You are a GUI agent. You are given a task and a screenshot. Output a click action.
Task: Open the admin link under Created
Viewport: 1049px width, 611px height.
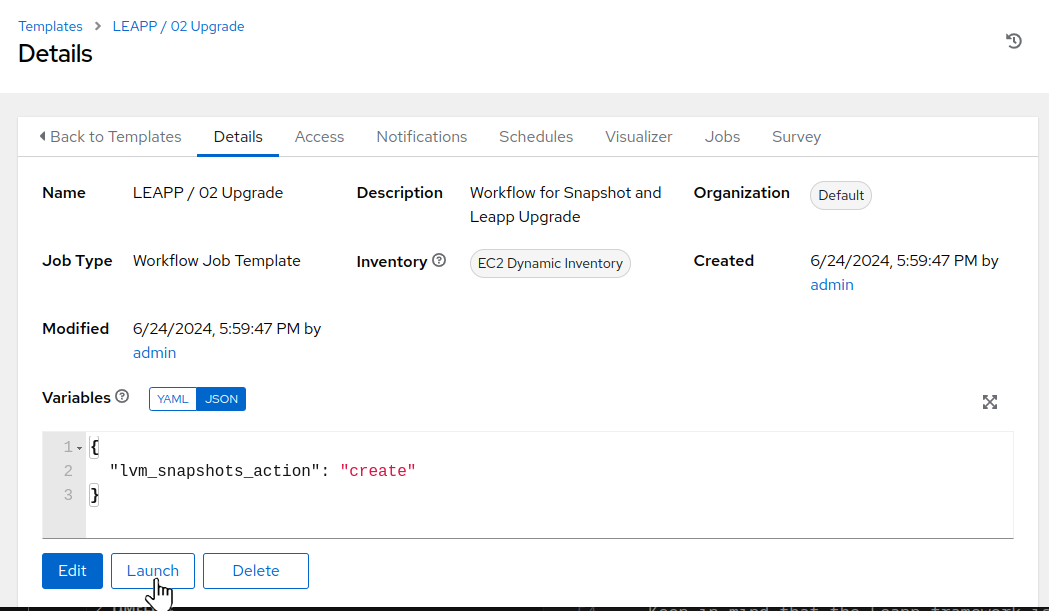point(832,284)
